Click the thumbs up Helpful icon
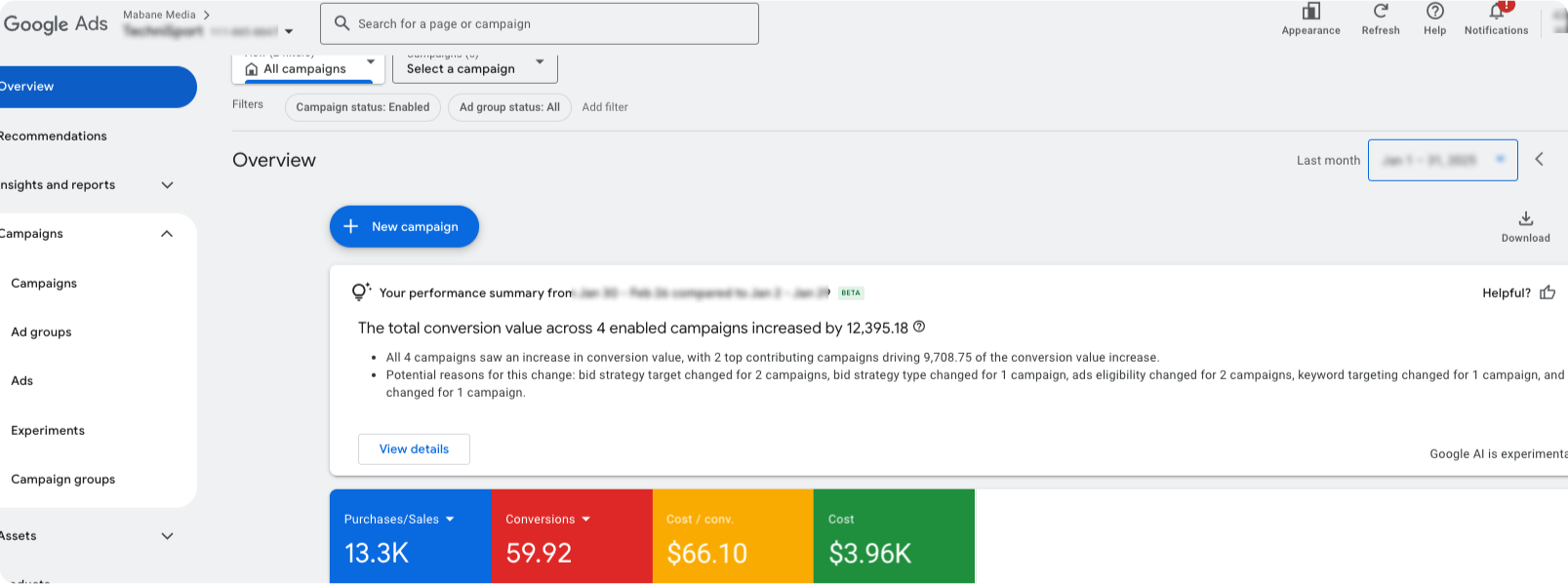 pos(1548,292)
